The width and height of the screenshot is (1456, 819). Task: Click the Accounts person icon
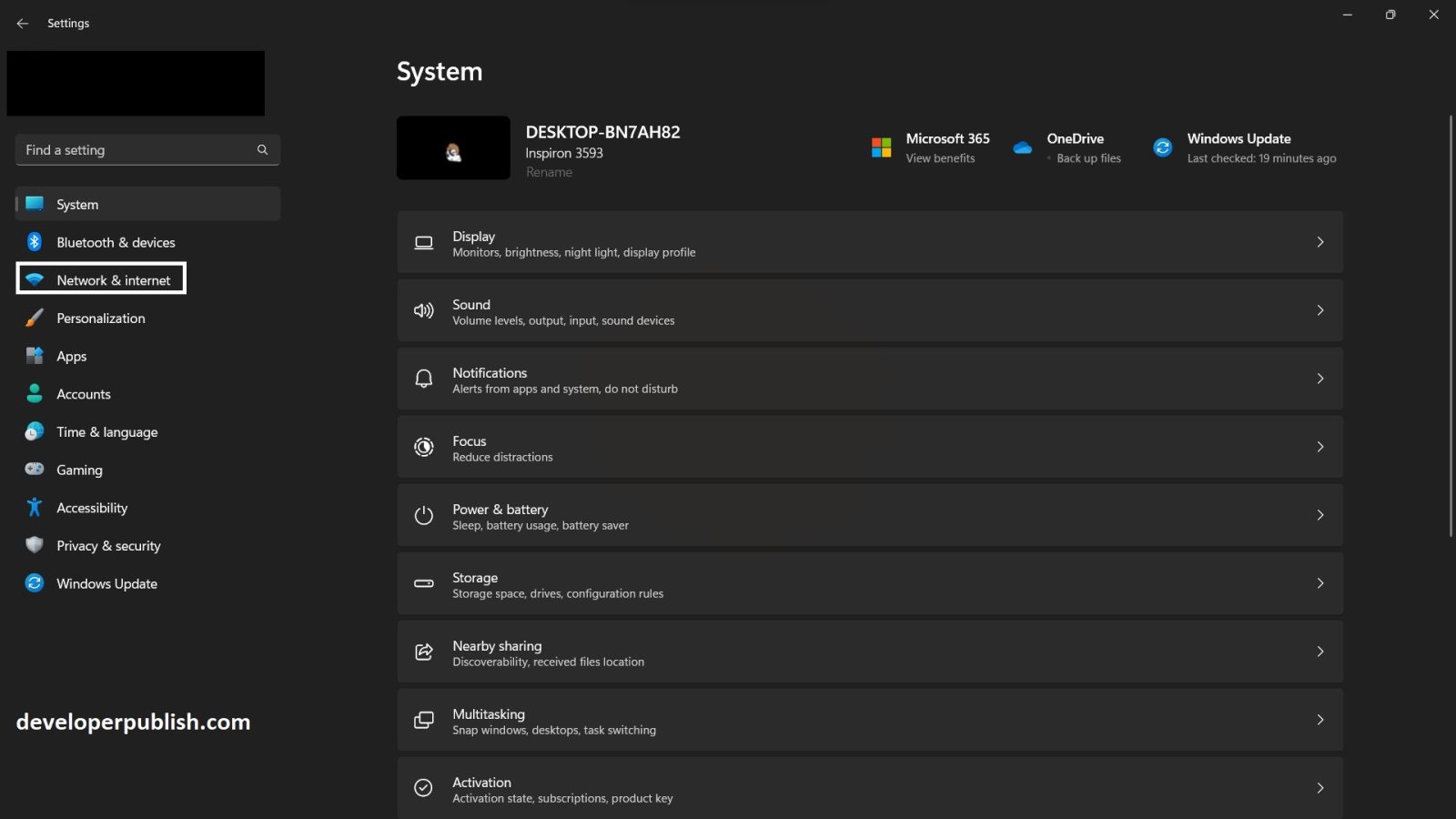tap(35, 394)
